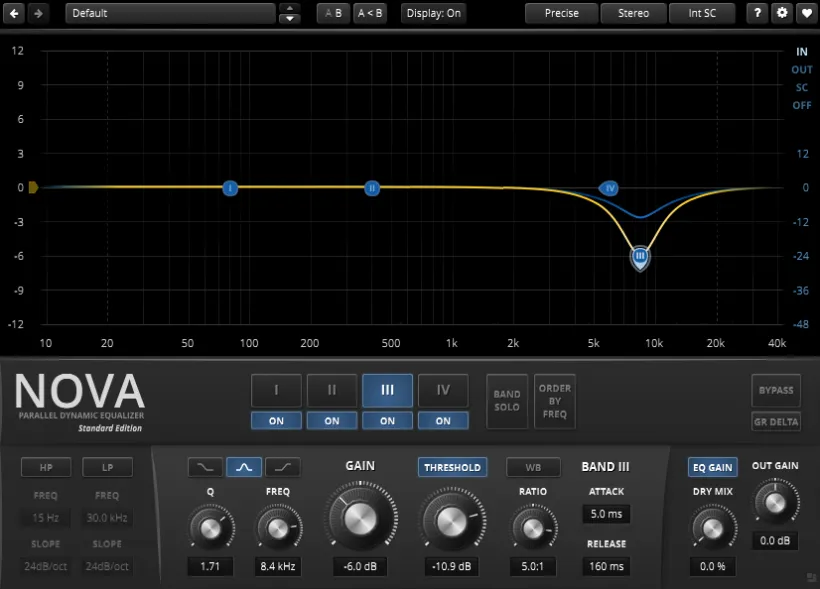Copy A to B with A<B button
The image size is (820, 589).
point(370,13)
